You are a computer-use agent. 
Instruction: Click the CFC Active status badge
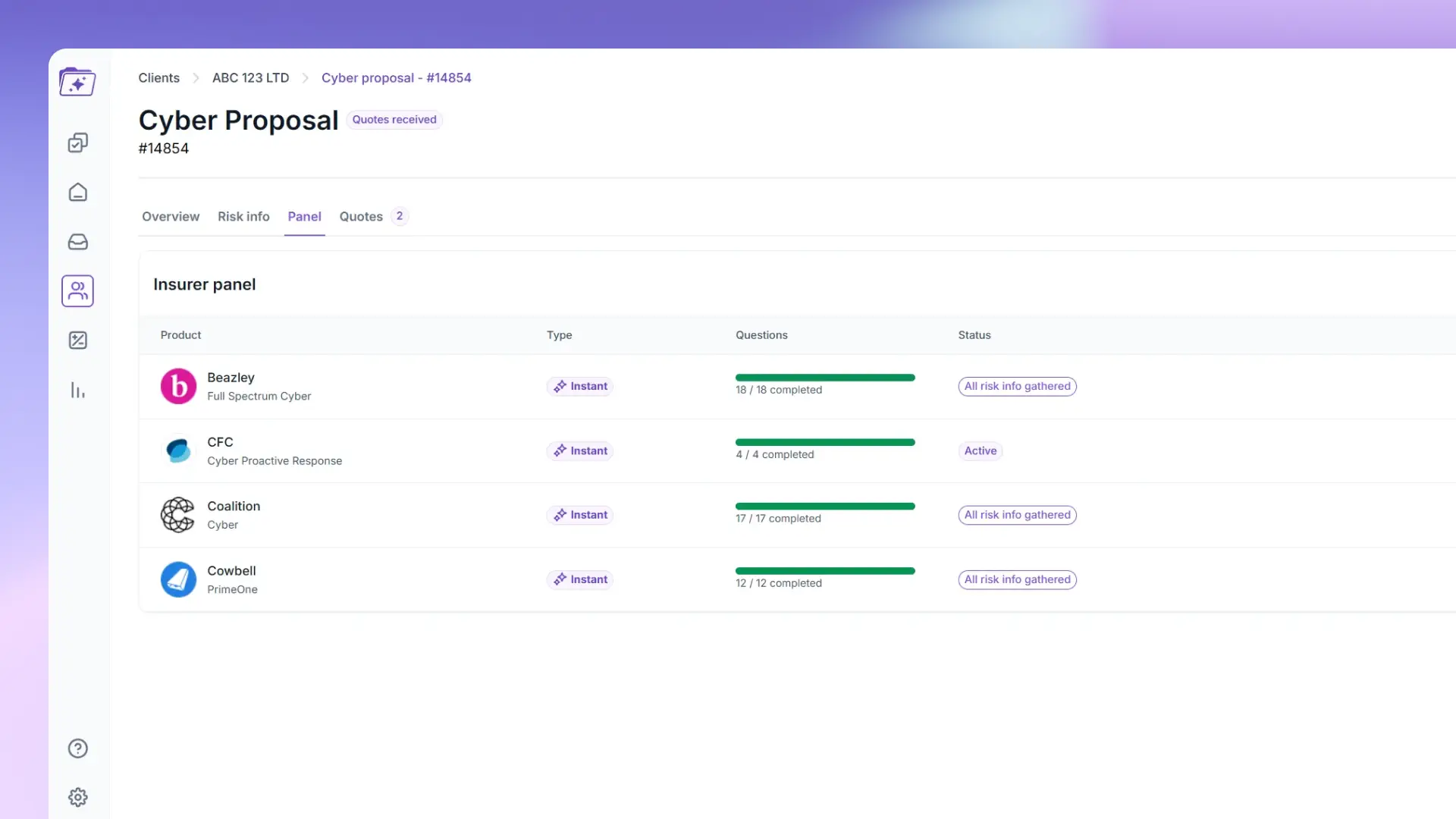980,451
